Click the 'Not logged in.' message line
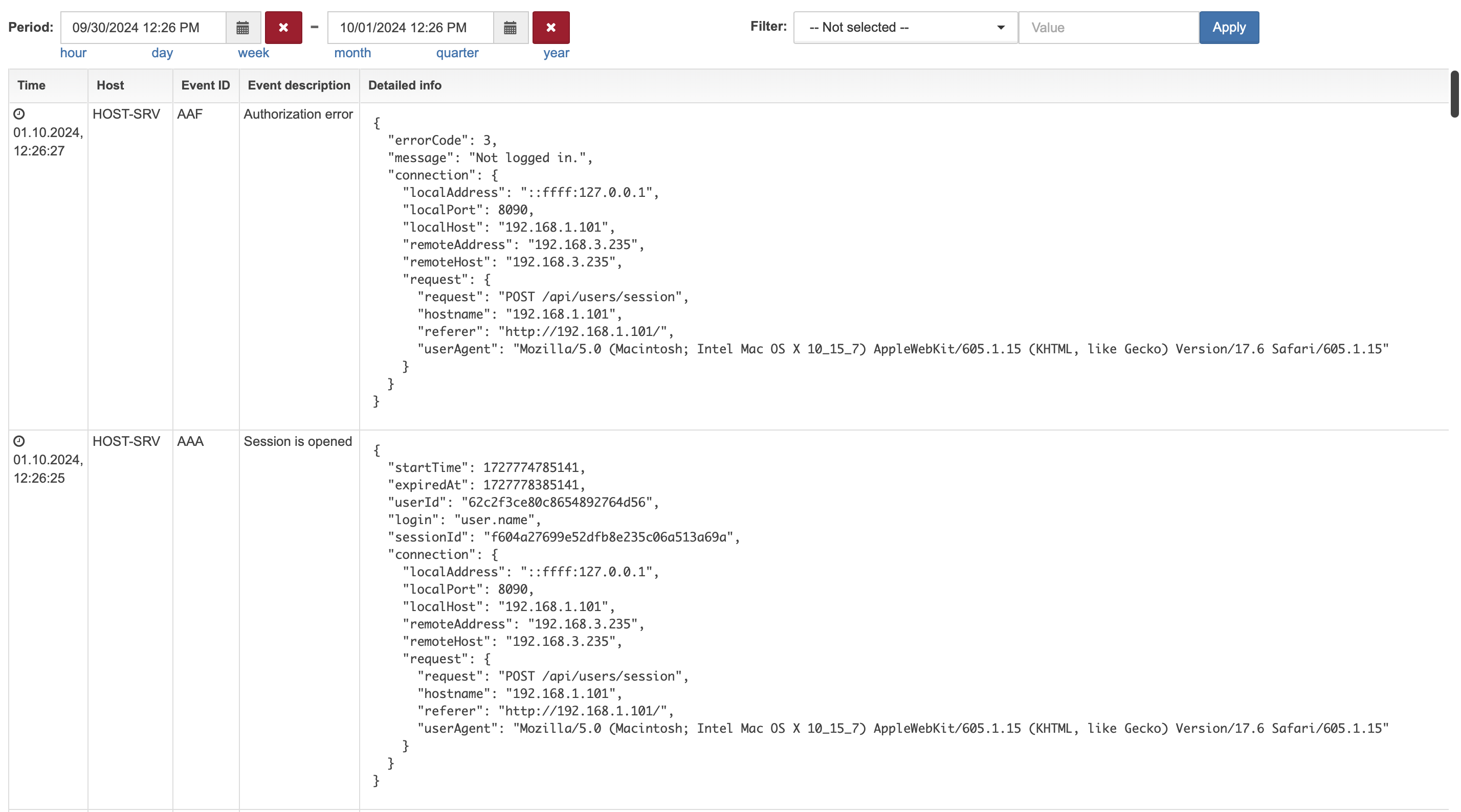Viewport: 1461px width, 812px height. pos(490,157)
